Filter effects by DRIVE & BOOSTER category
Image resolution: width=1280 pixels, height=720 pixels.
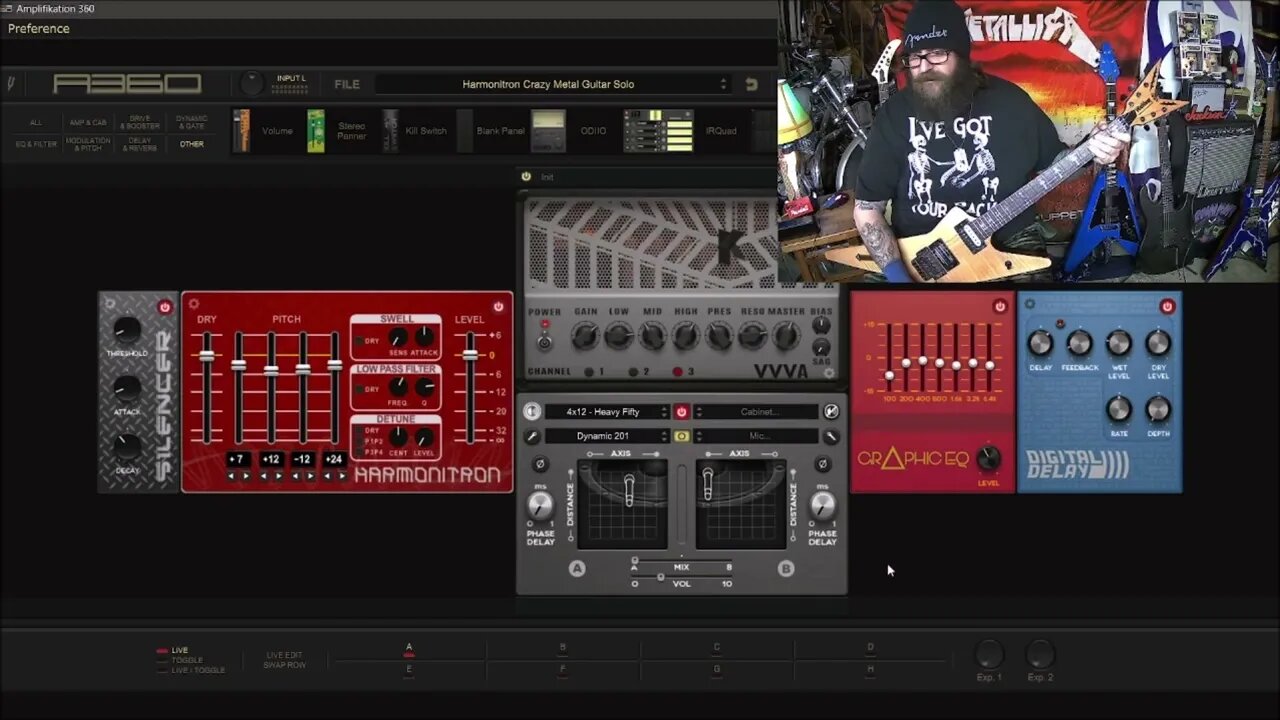140,122
